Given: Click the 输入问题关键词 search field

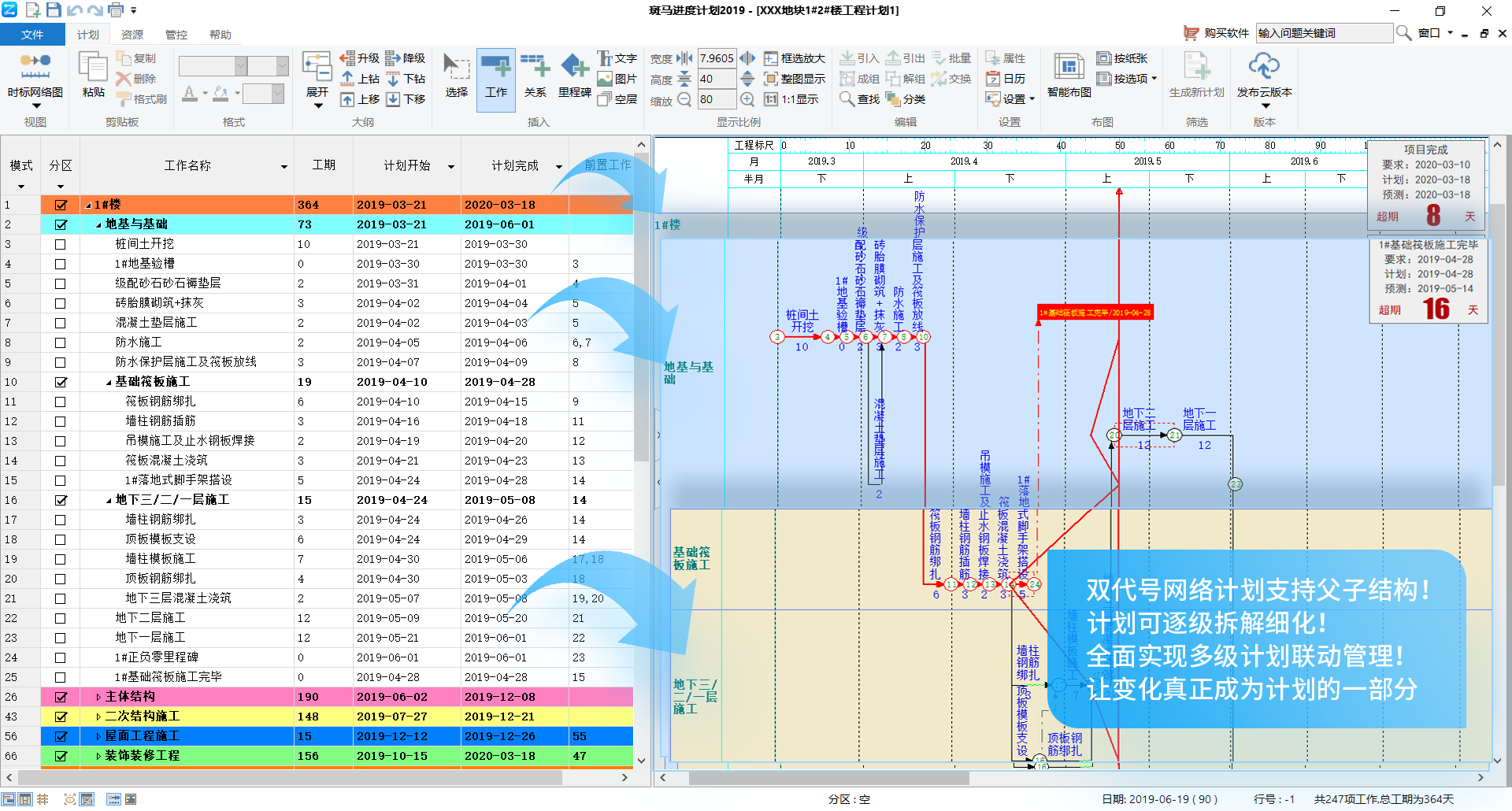Looking at the screenshot, I should coord(1323,33).
